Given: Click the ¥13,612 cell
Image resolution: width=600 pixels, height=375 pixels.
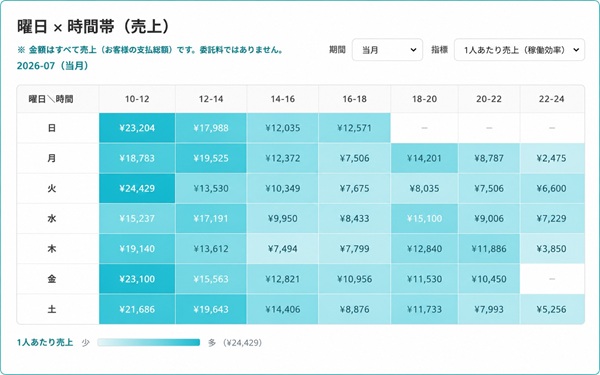Looking at the screenshot, I should tap(211, 249).
